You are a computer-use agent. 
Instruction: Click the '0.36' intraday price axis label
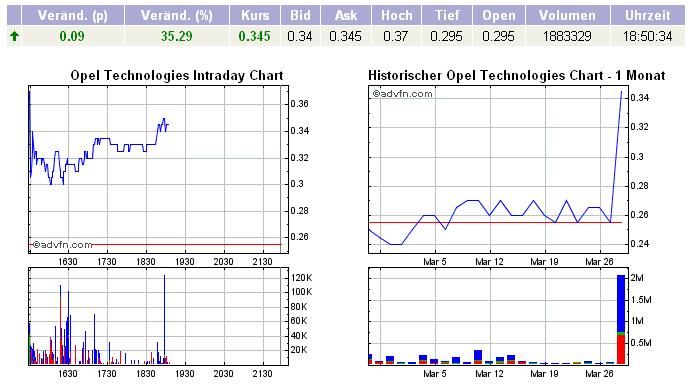[x=300, y=104]
